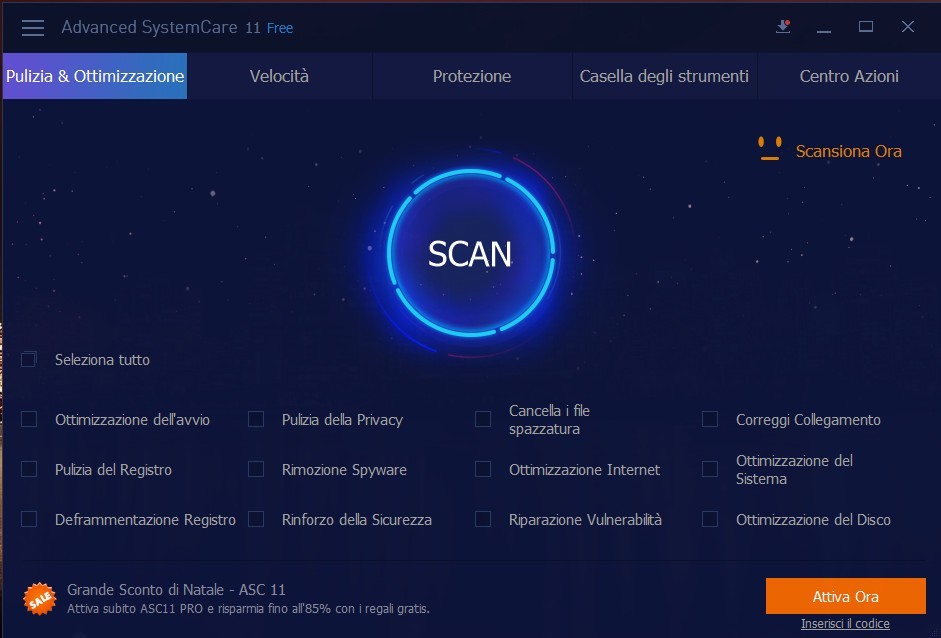Open the hamburger main menu

[33, 28]
